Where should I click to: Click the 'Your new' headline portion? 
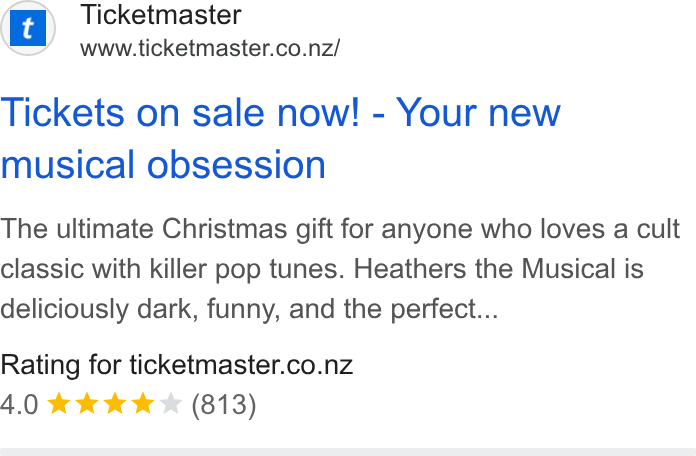pyautogui.click(x=478, y=113)
